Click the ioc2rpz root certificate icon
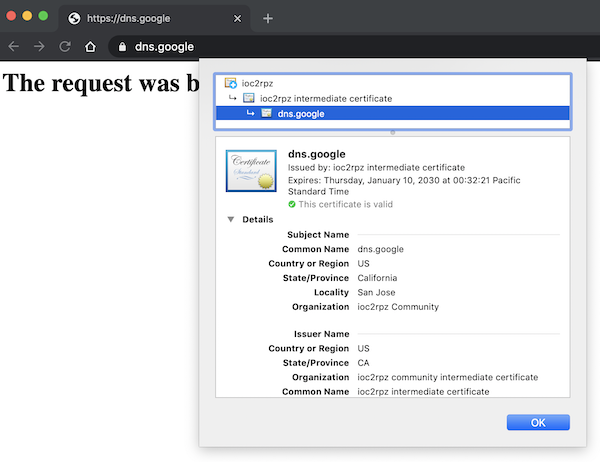Viewport: 600px width, 462px height. [x=231, y=83]
